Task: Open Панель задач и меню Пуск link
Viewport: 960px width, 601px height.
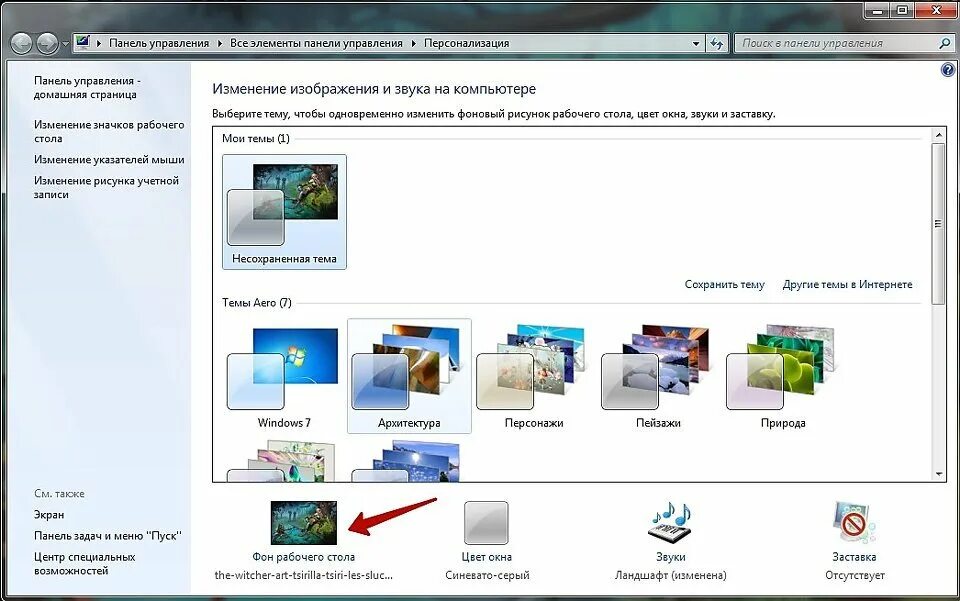Action: pyautogui.click(x=108, y=536)
